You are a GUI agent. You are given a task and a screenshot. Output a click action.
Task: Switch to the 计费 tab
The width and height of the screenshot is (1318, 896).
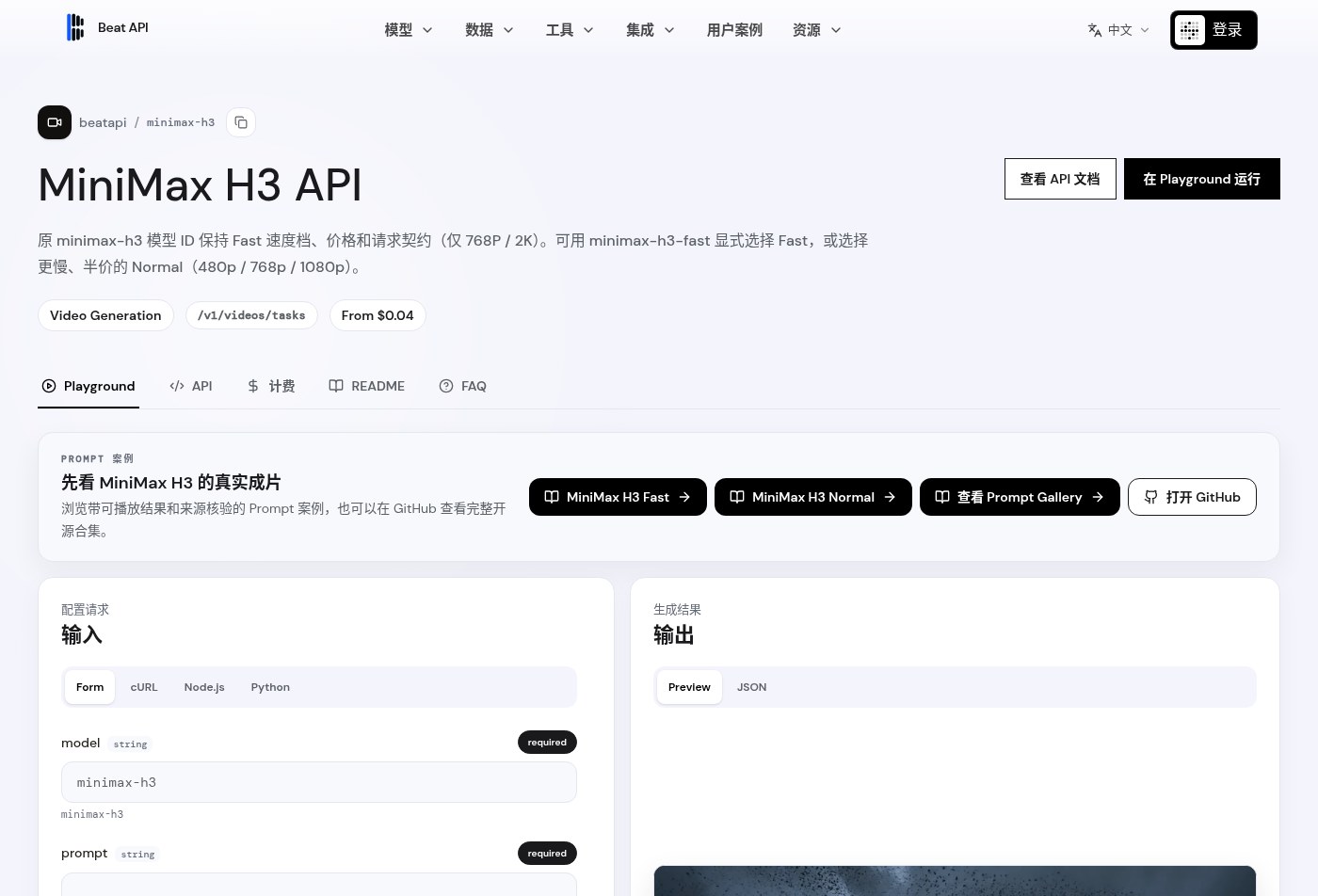[271, 386]
